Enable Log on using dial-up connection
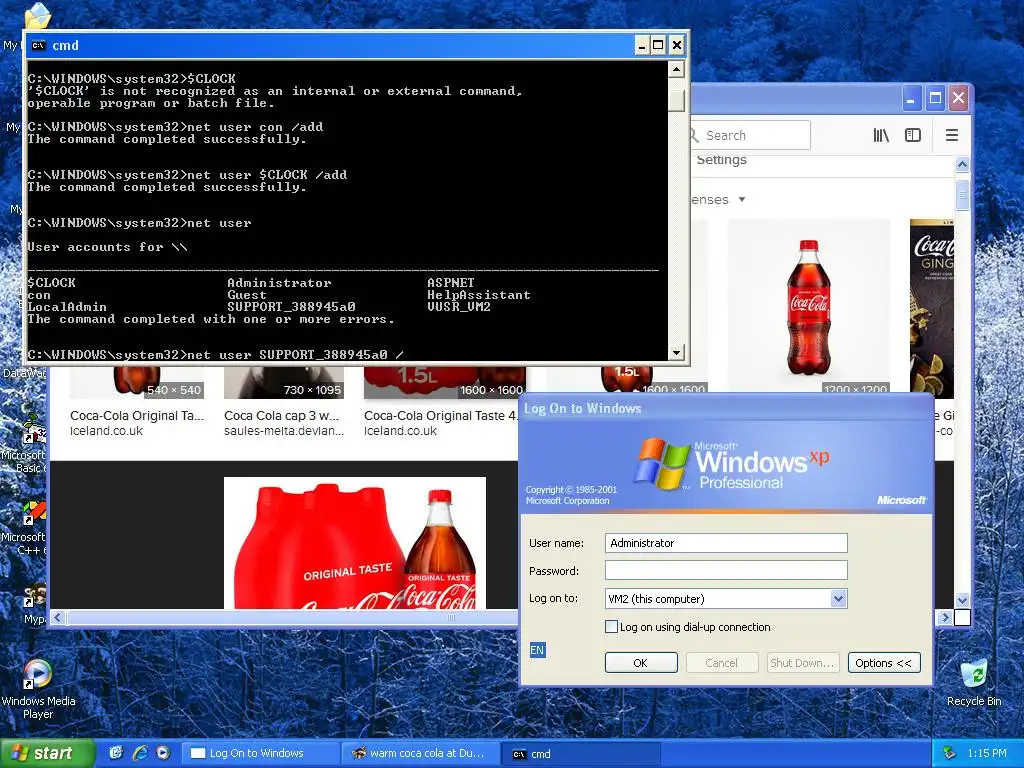 (611, 627)
